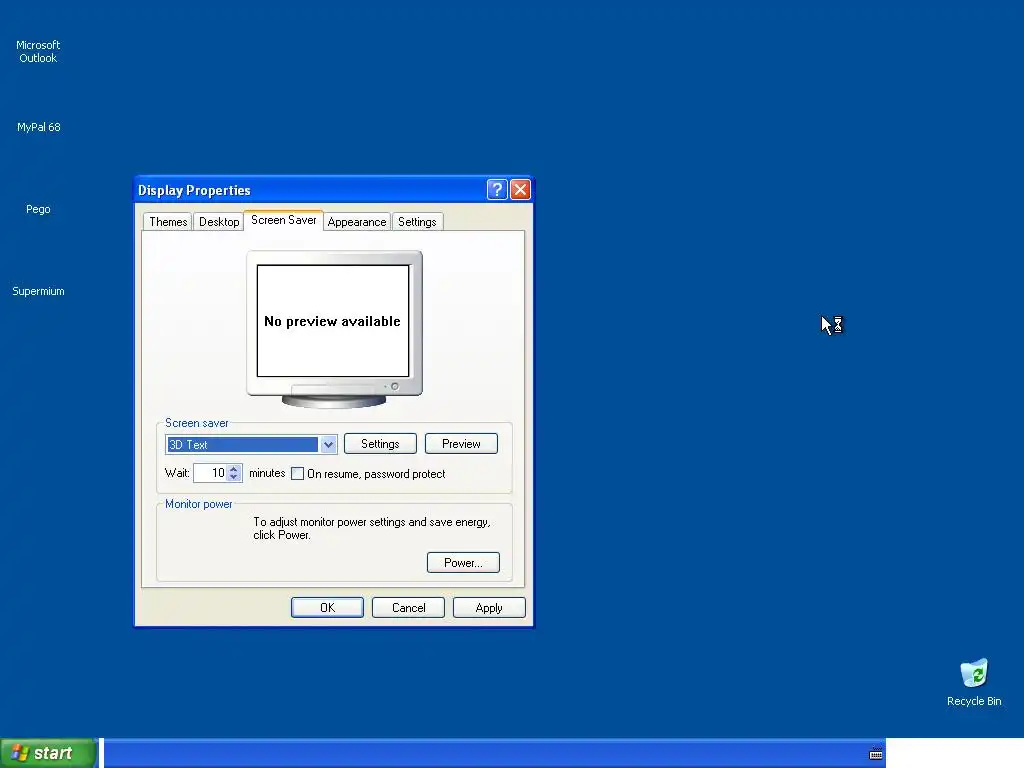Close the Display Properties dialog

point(520,190)
